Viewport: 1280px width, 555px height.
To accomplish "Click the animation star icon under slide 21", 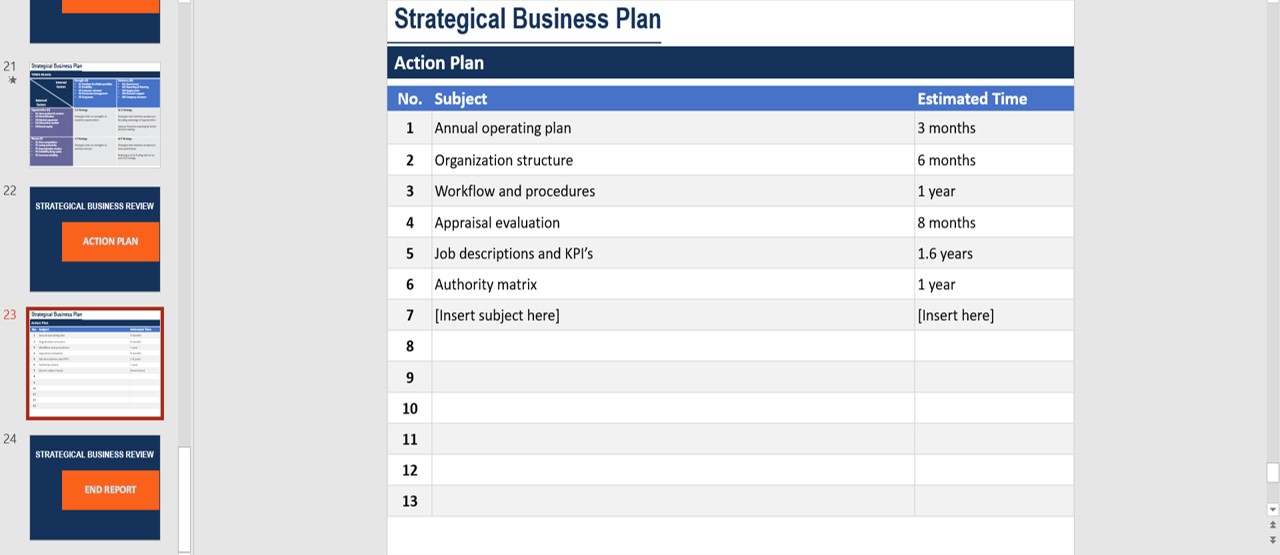I will tap(12, 80).
